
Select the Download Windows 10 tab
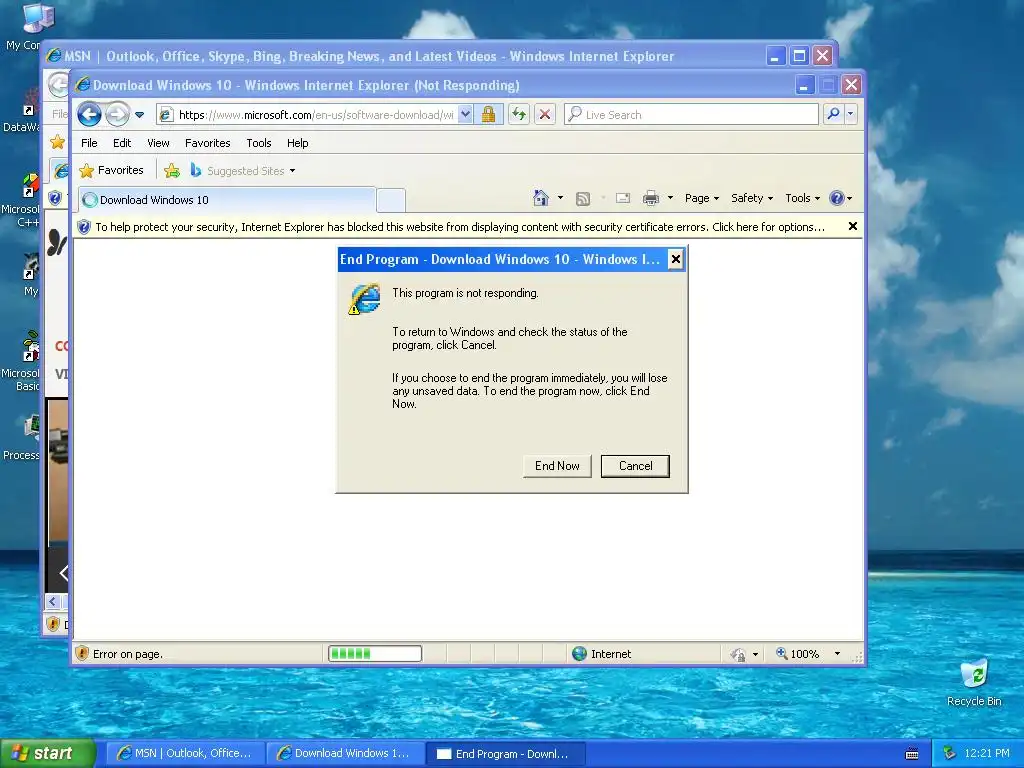coord(227,200)
